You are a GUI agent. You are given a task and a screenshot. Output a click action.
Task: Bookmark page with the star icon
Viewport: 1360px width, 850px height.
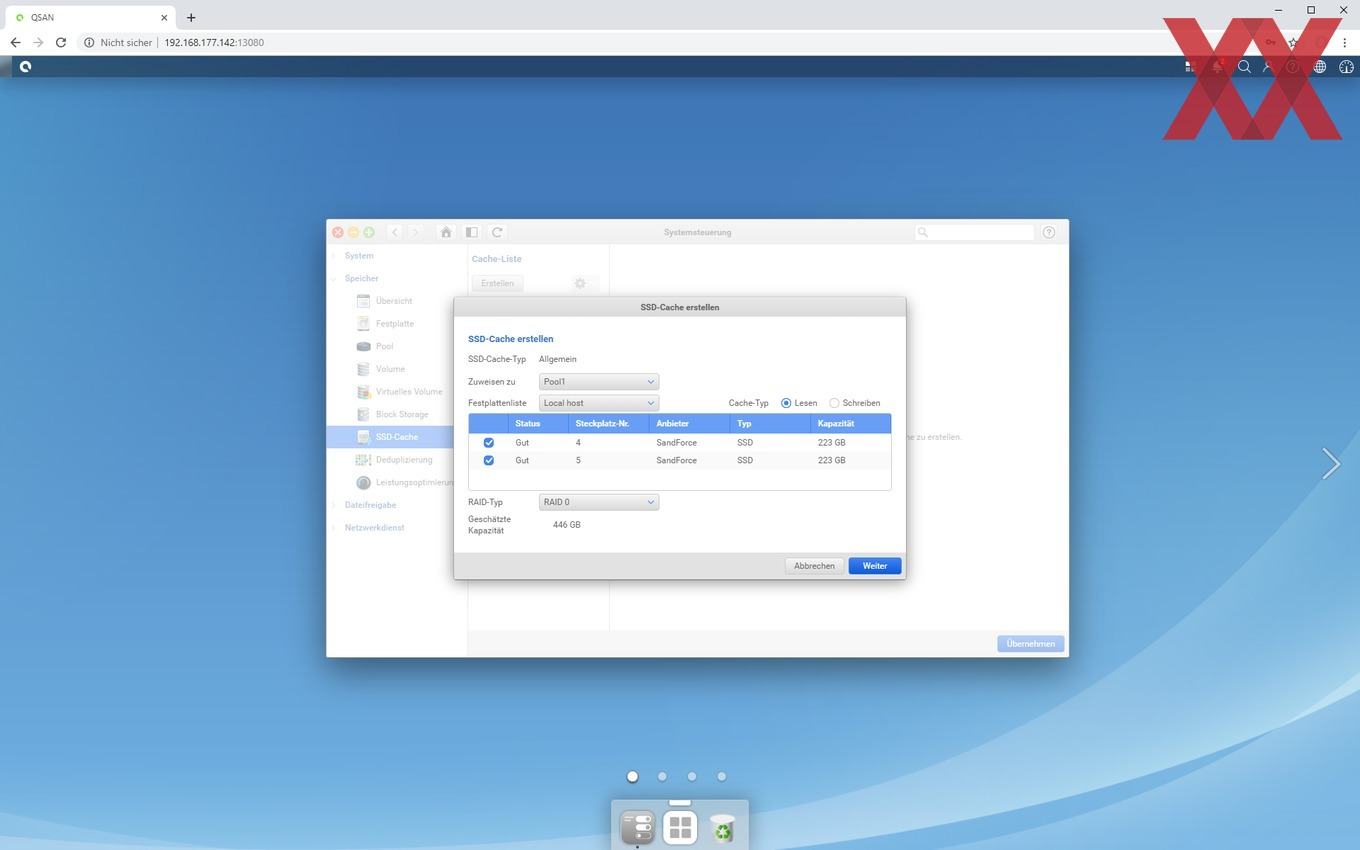click(1293, 42)
